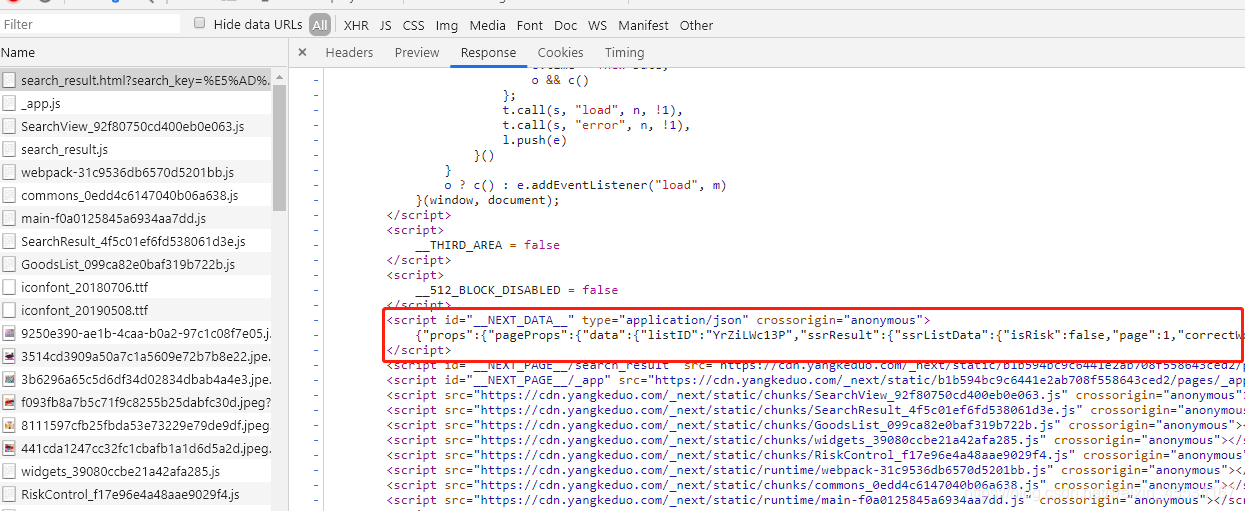
Task: Open the Preview tab
Action: coord(417,52)
